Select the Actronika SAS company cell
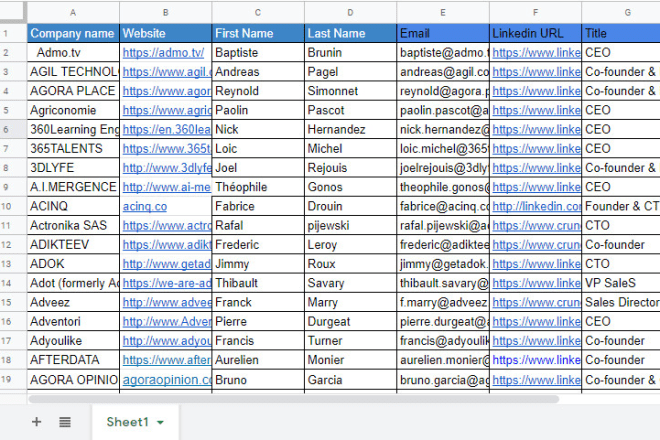The width and height of the screenshot is (660, 440). point(73,226)
